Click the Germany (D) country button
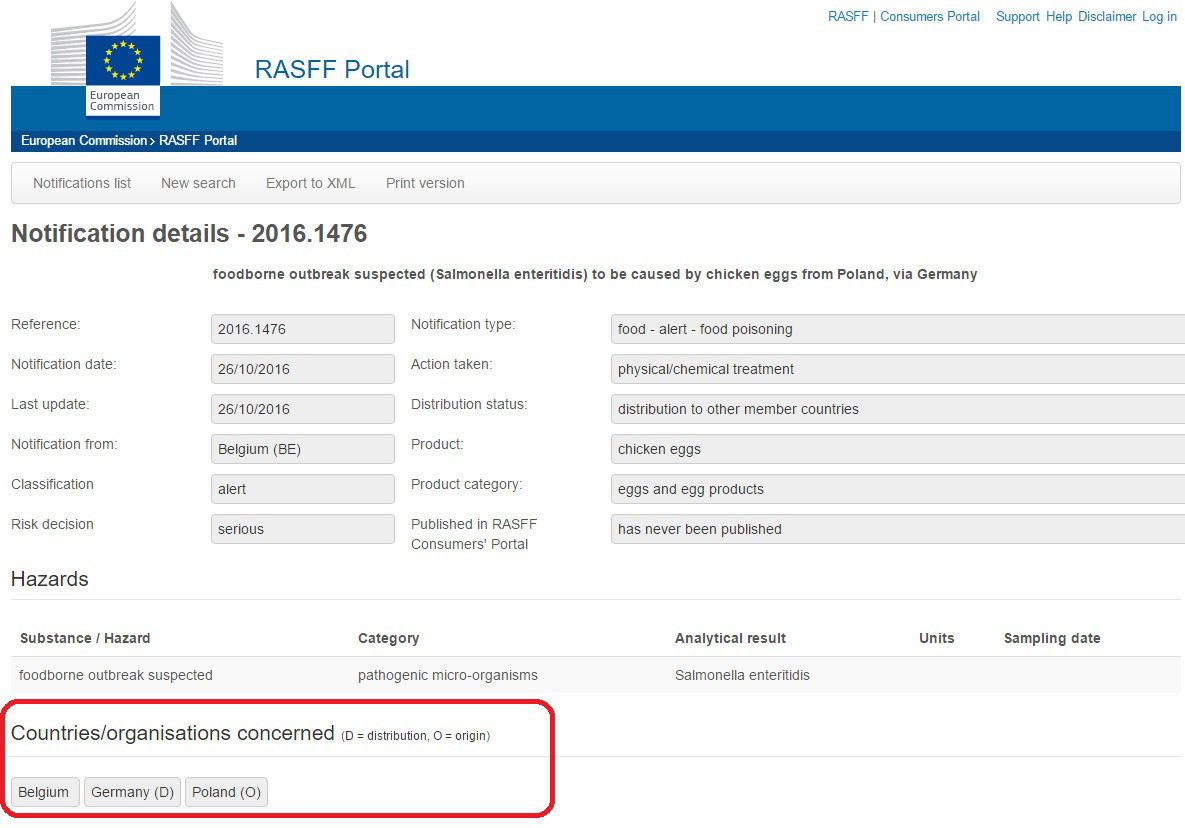Screen dimensions: 1185x828 coord(132,792)
